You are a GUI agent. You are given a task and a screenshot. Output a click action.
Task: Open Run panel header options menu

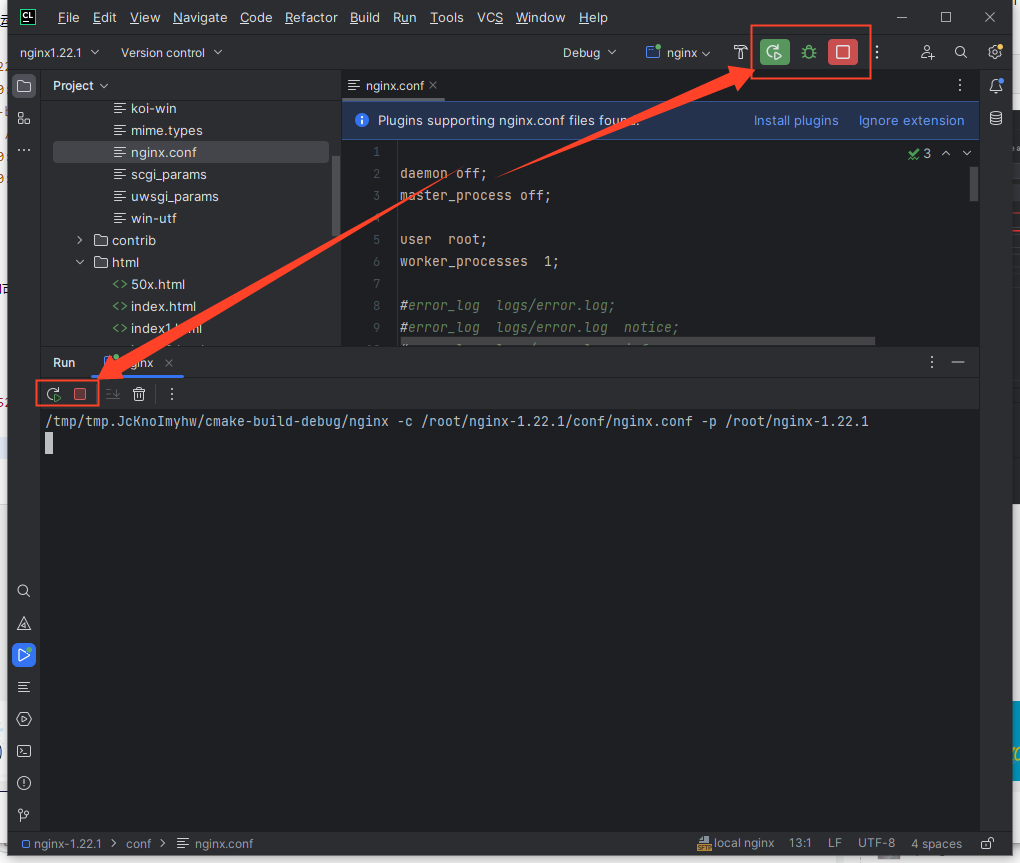point(932,362)
